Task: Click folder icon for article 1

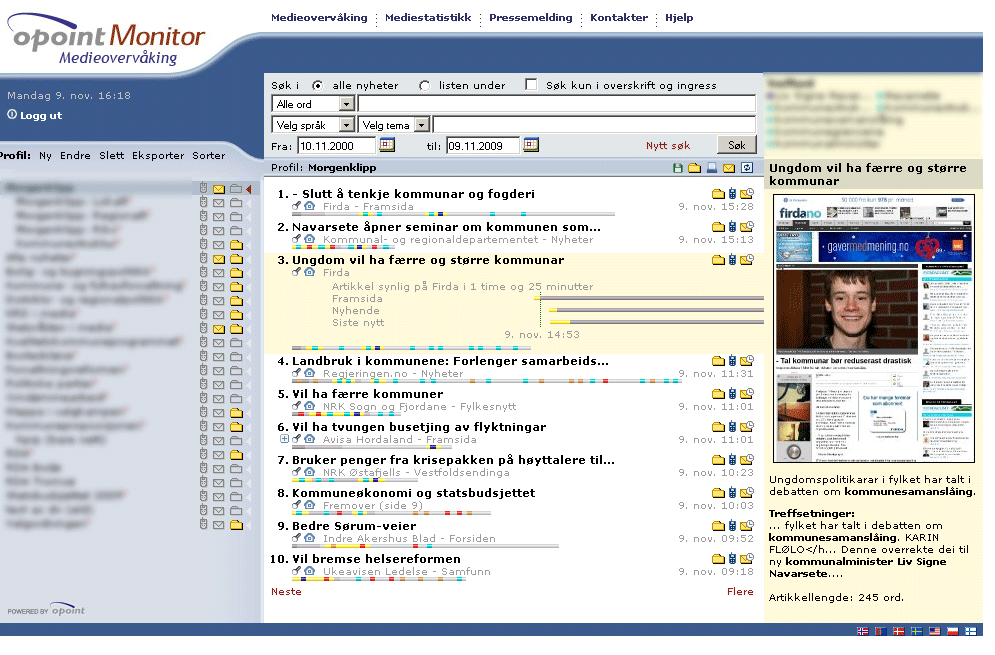Action: pos(717,194)
